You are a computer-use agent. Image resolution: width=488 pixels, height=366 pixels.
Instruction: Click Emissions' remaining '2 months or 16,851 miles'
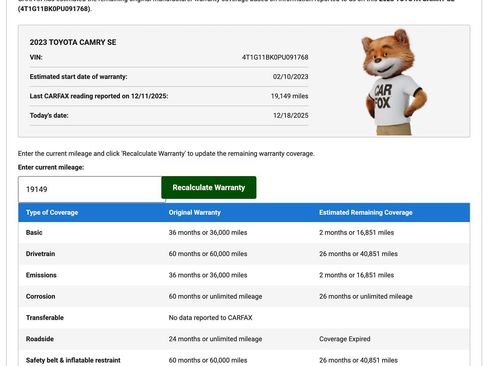[x=356, y=275]
